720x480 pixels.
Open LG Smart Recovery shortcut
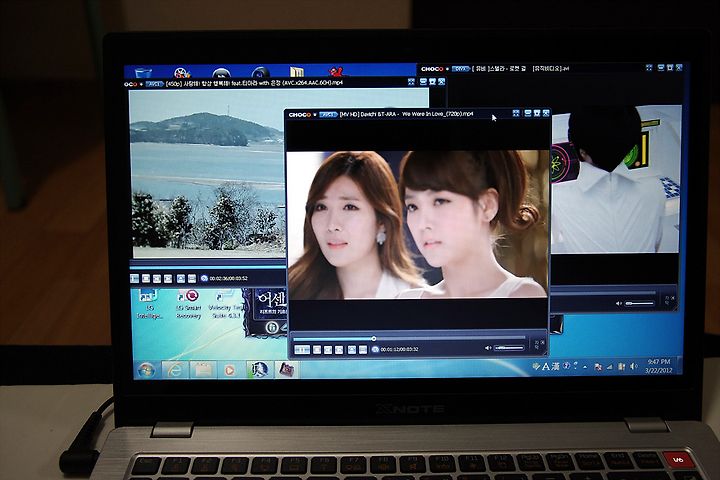tap(189, 304)
